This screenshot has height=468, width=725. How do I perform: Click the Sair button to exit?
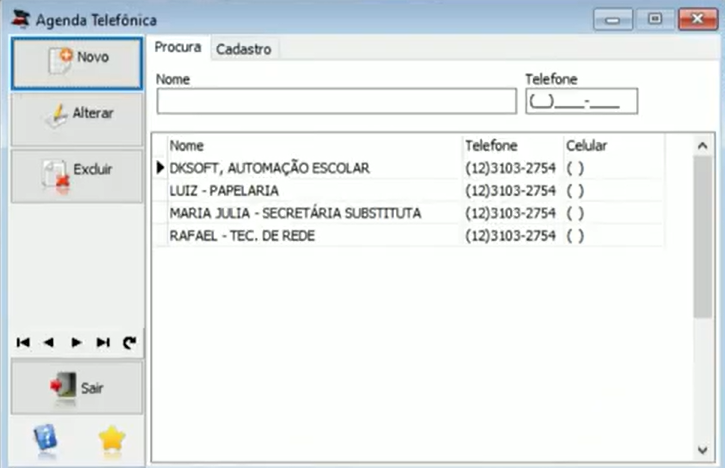tap(77, 388)
